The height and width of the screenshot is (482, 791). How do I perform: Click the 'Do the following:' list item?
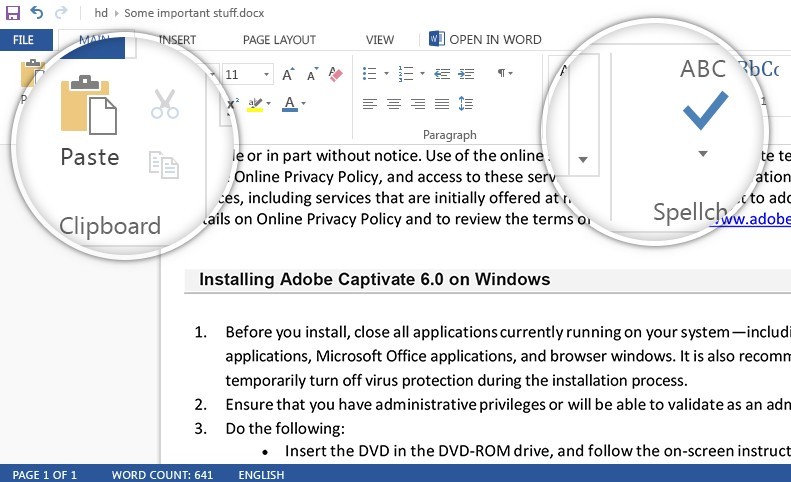(x=285, y=429)
